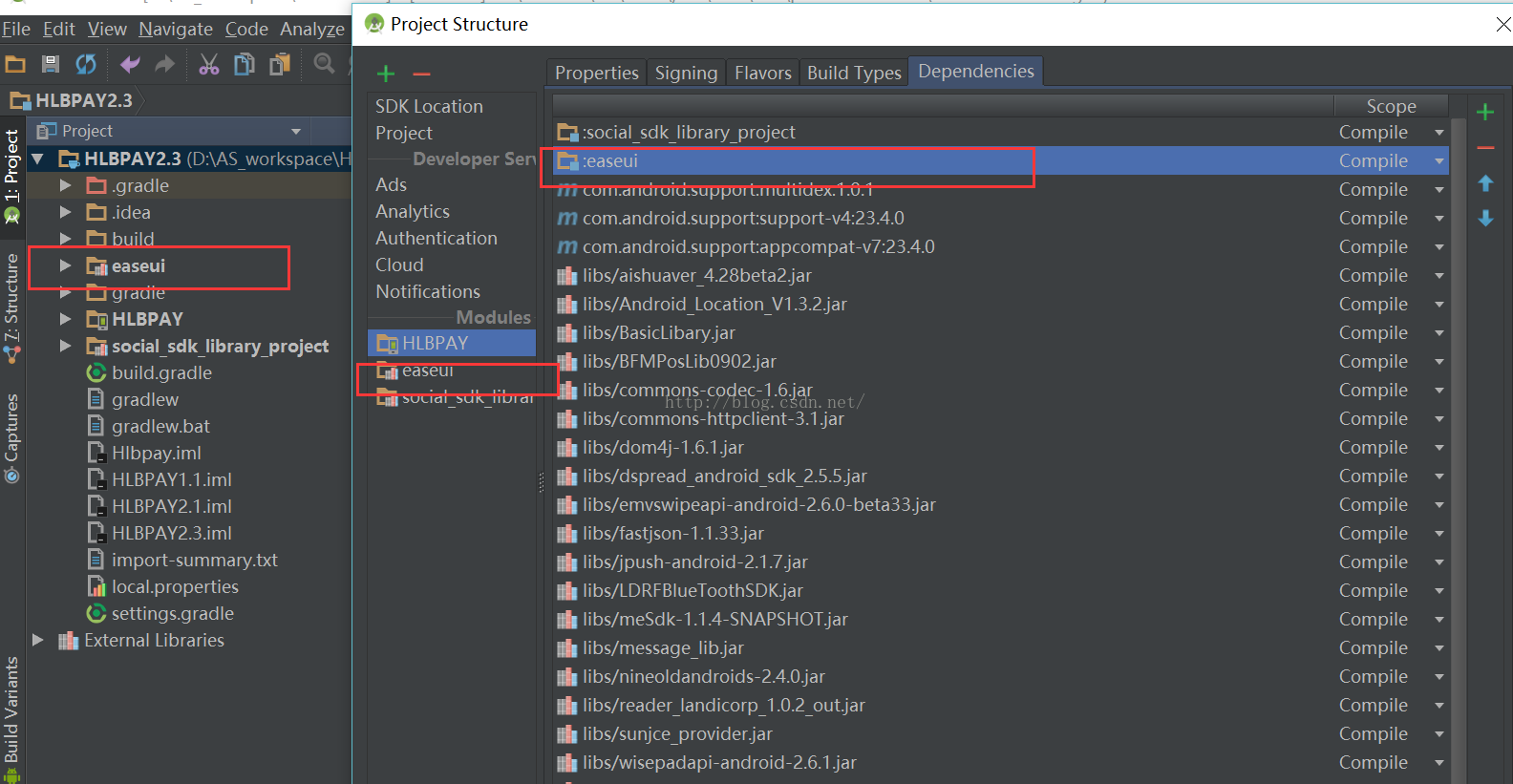Remove selected dependency with red minus
The image size is (1513, 784).
pyautogui.click(x=1485, y=148)
